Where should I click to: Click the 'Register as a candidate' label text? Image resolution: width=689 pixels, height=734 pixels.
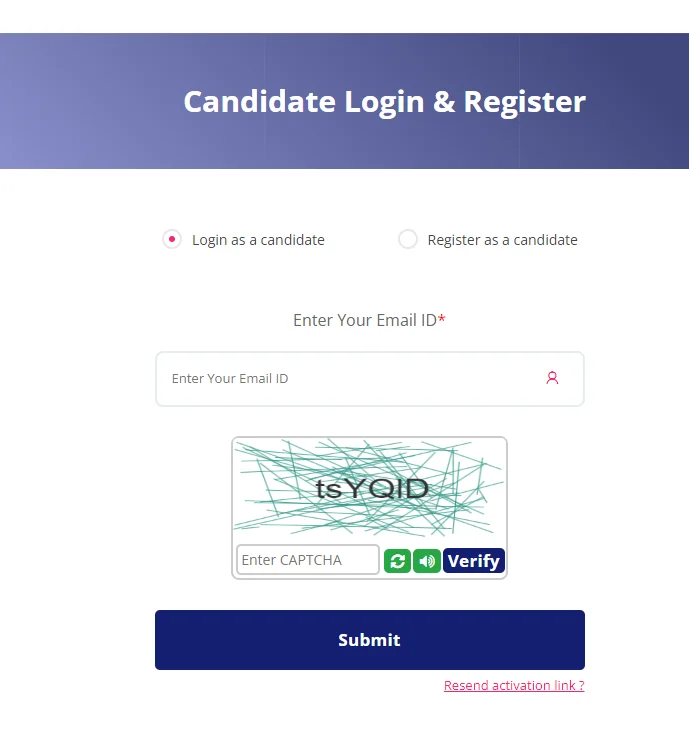tap(502, 240)
